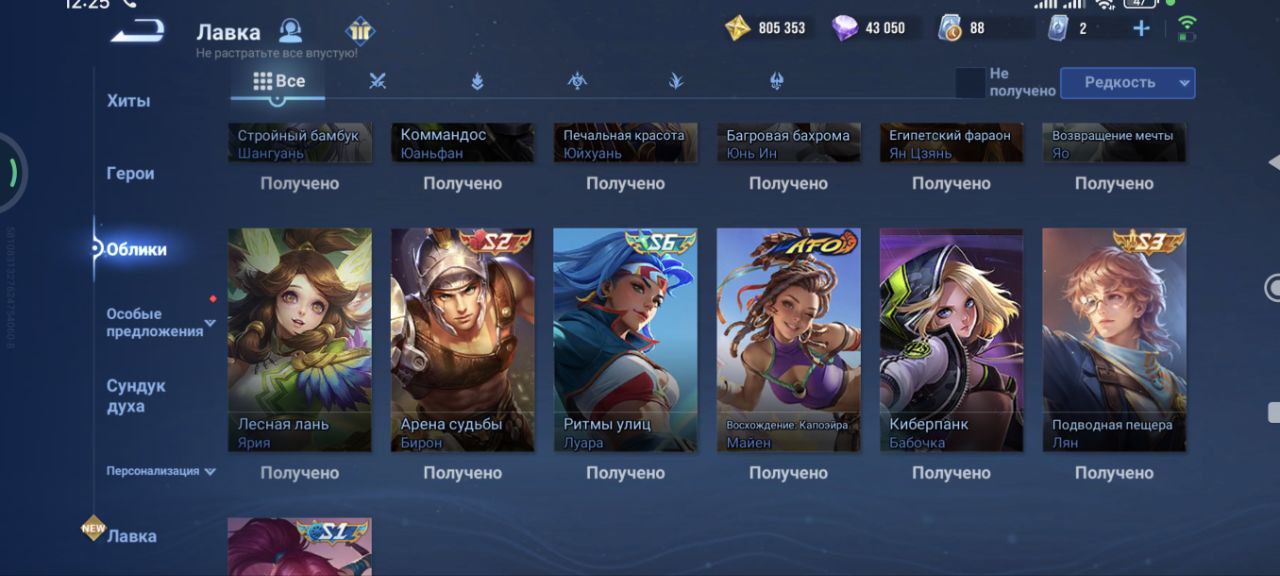Filter skins by the crossed swords class icon

(377, 82)
